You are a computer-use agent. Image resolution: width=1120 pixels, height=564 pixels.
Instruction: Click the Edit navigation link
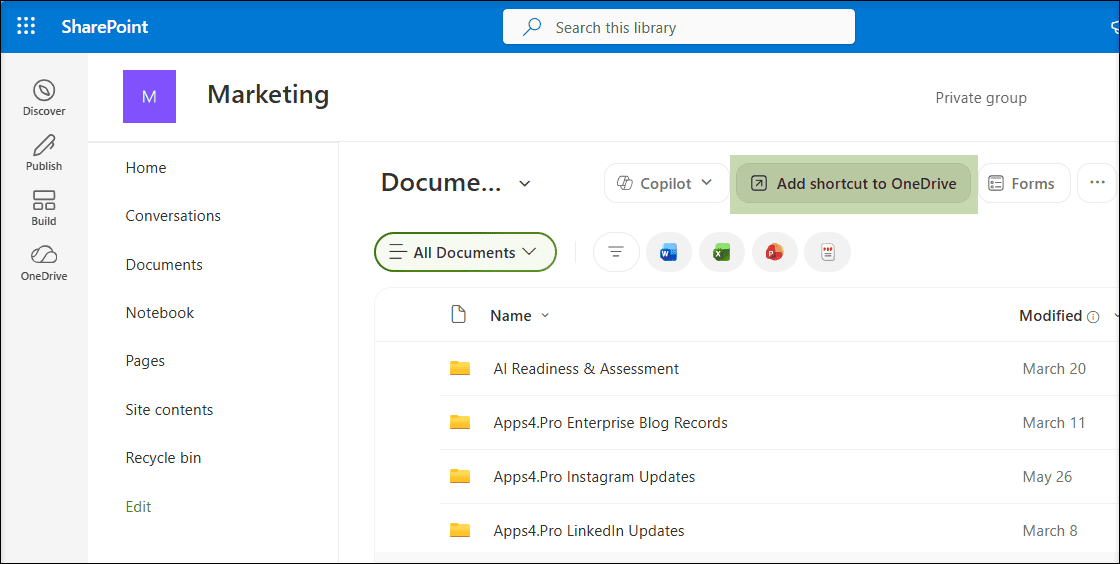point(138,507)
